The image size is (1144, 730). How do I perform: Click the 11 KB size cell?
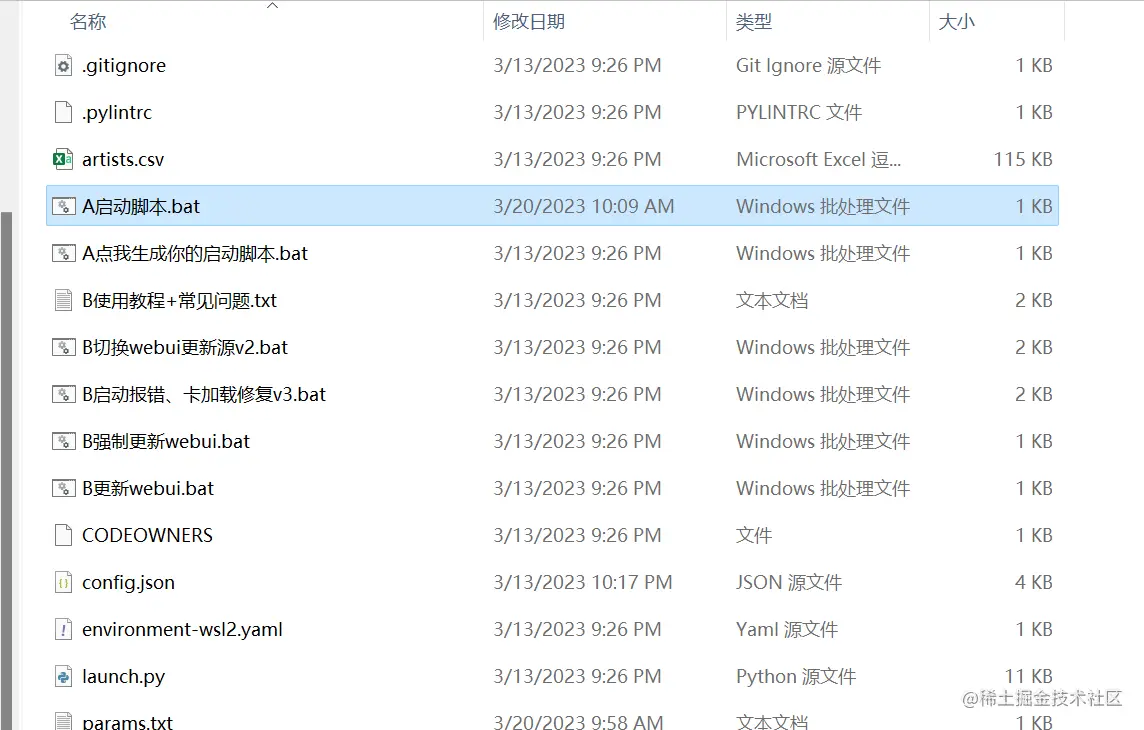(1029, 677)
